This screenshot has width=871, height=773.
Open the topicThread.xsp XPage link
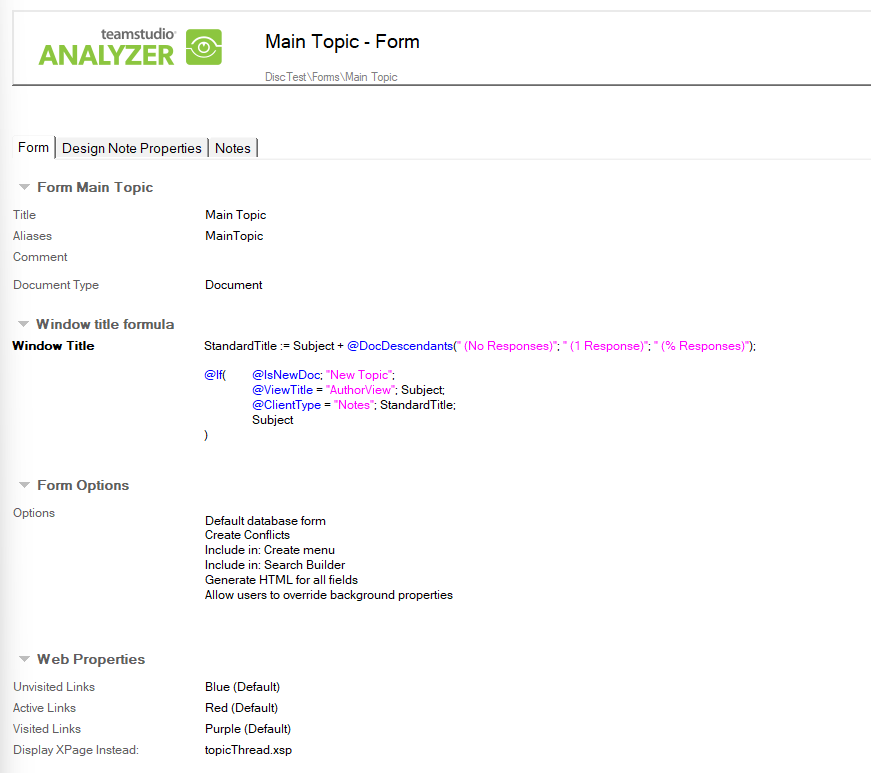247,749
